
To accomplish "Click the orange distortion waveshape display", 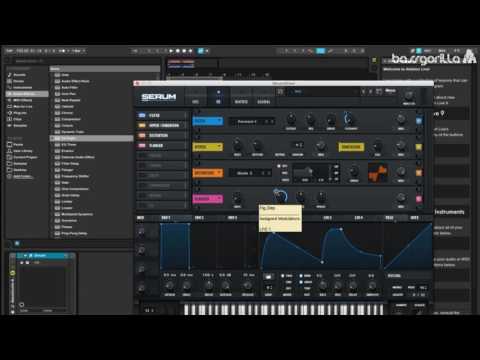I will point(378,173).
